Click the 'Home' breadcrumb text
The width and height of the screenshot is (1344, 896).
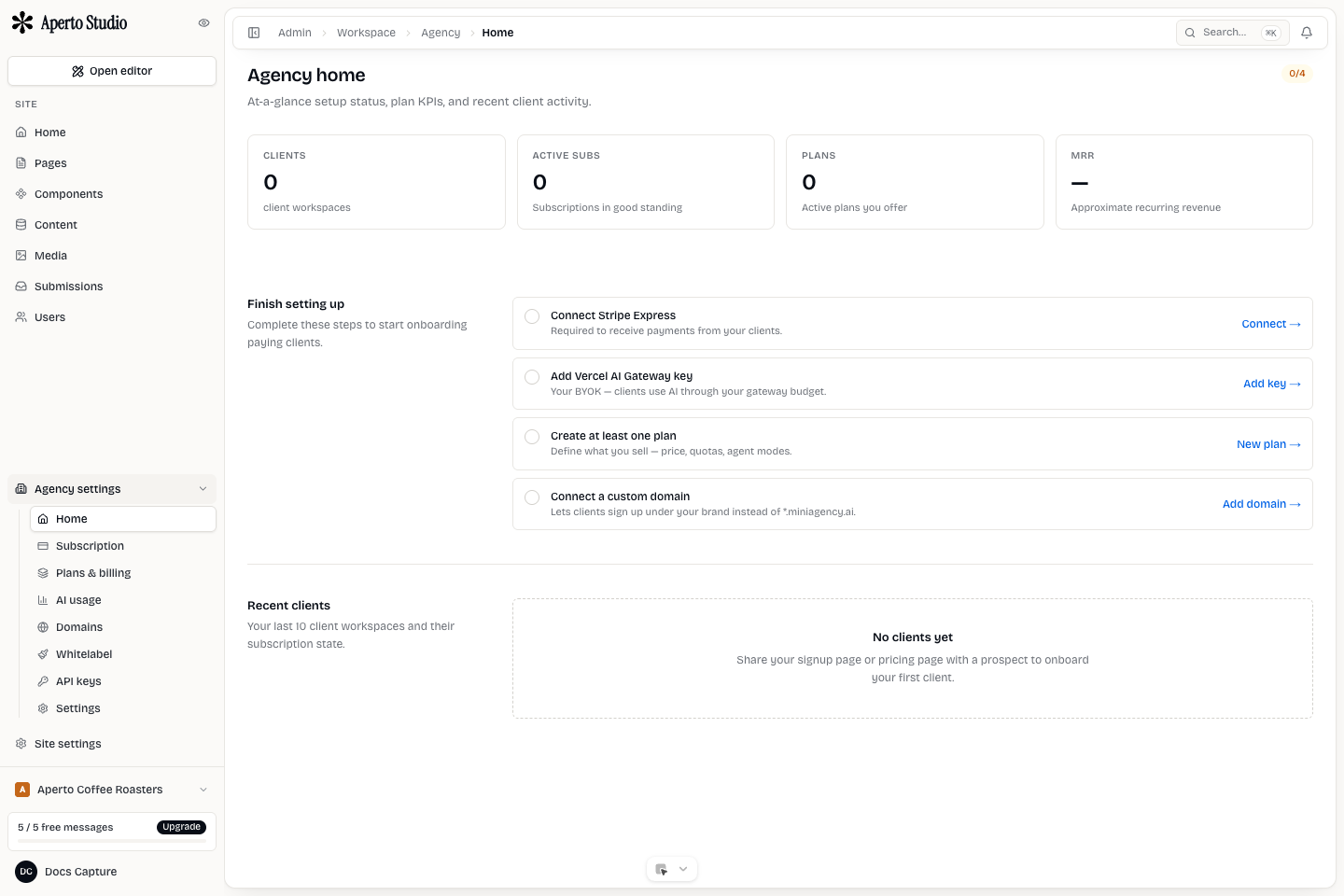(x=497, y=33)
